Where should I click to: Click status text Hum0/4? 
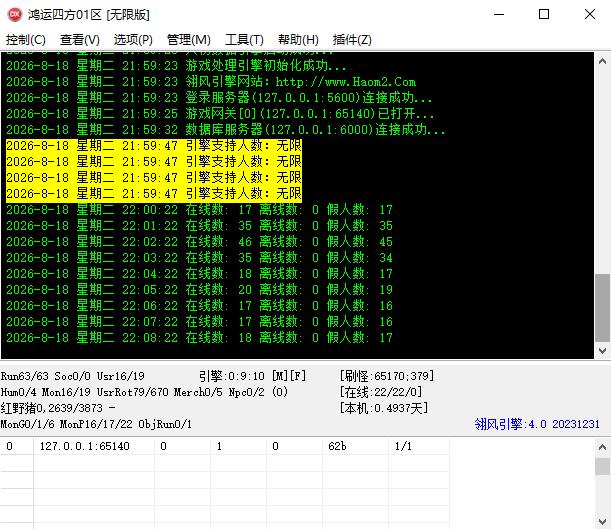point(18,392)
